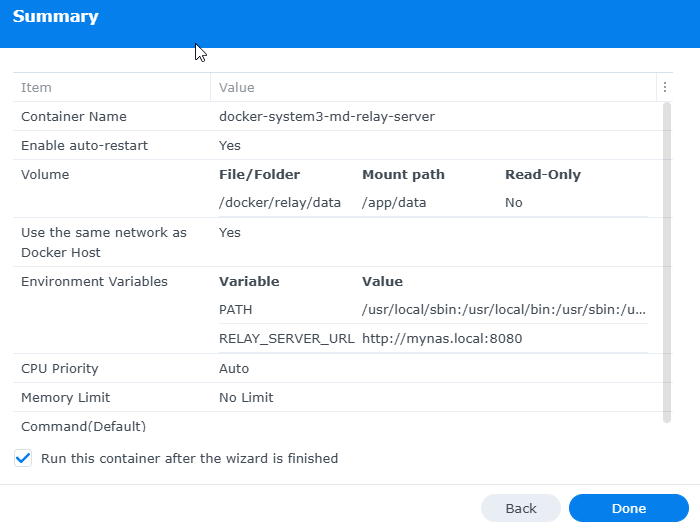
Task: Click the Yes value for auto-restart
Action: (x=229, y=146)
